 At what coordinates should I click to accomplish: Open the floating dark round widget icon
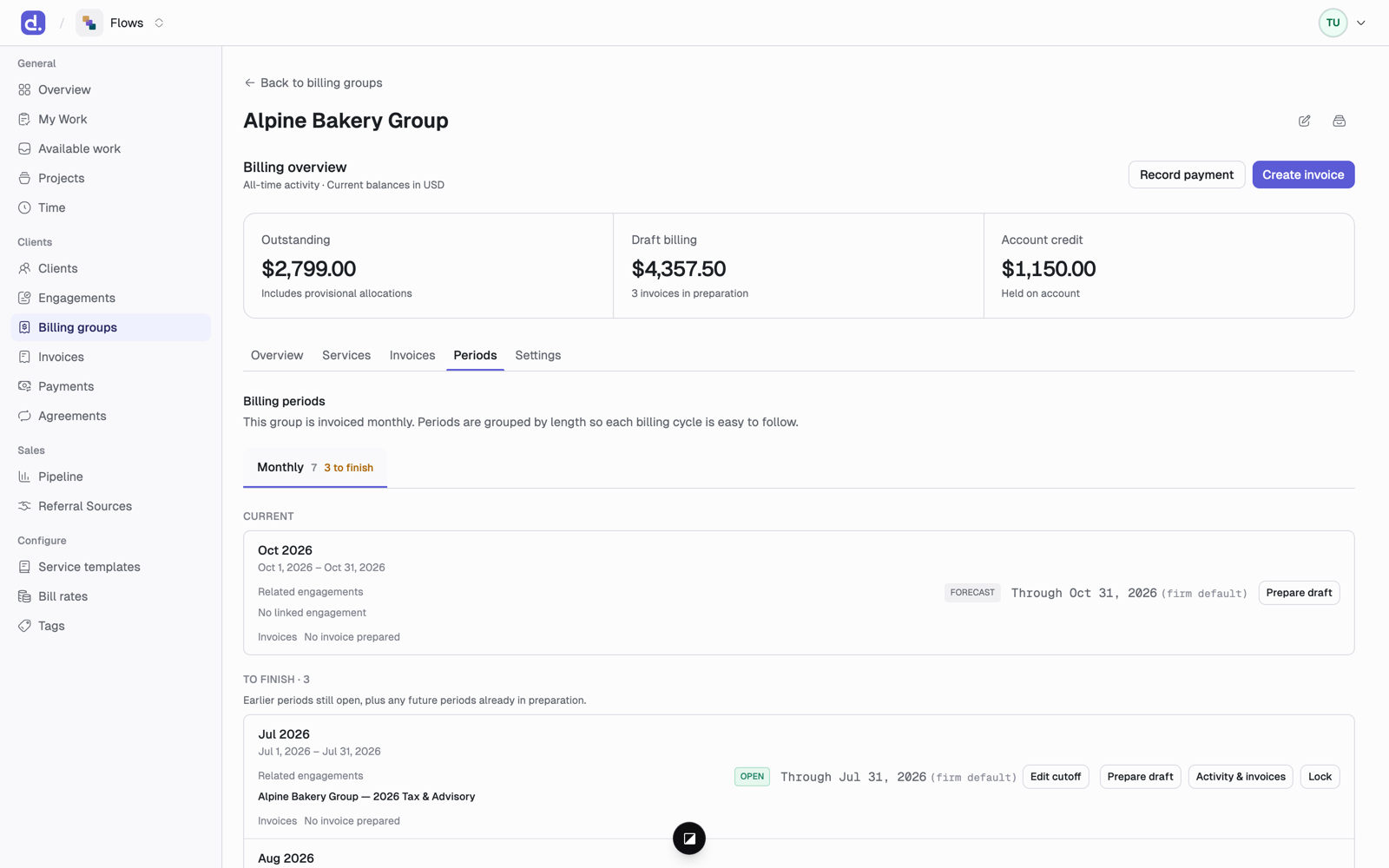[688, 838]
